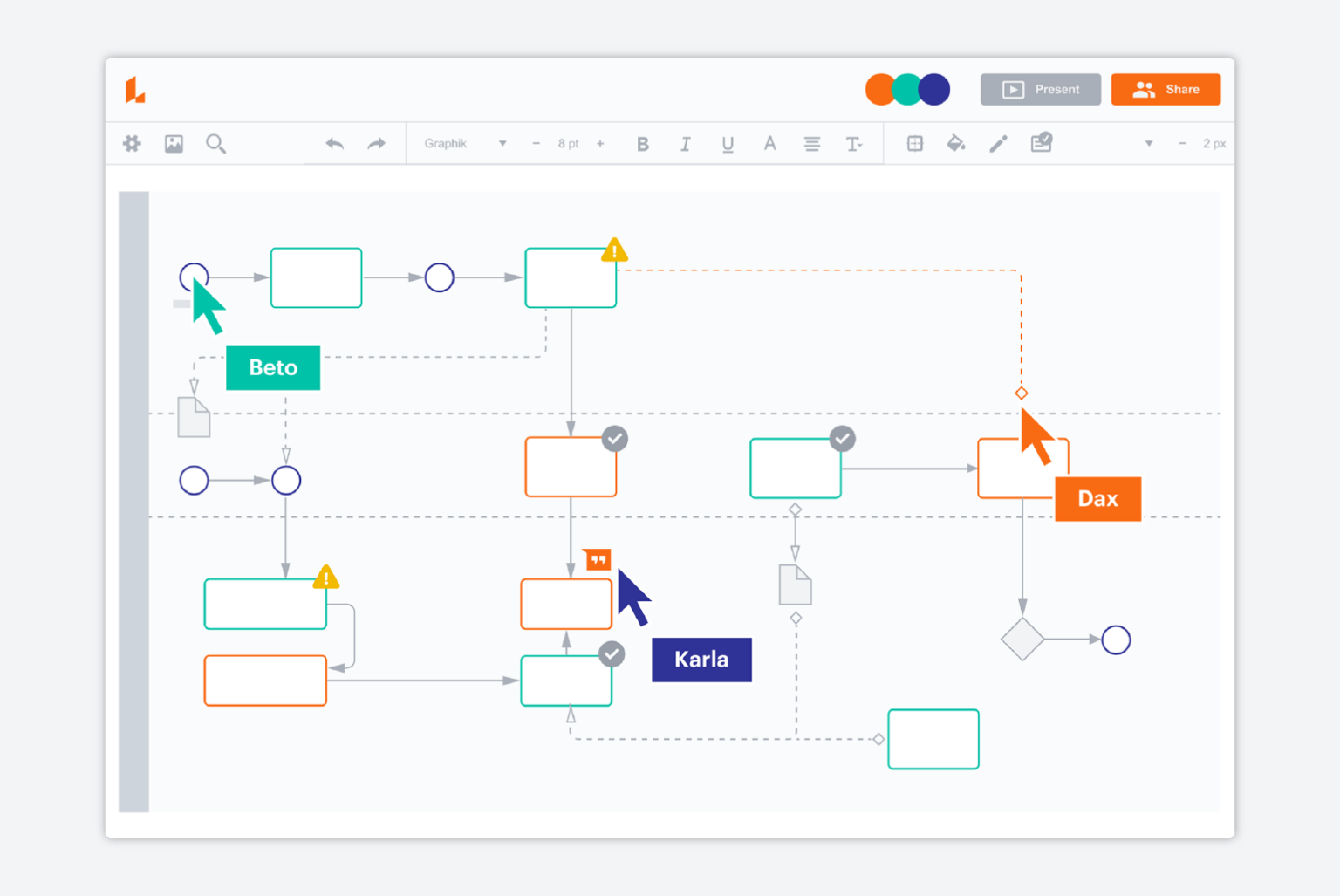Click the insert image icon
Image resolution: width=1340 pixels, height=896 pixels.
tap(174, 143)
